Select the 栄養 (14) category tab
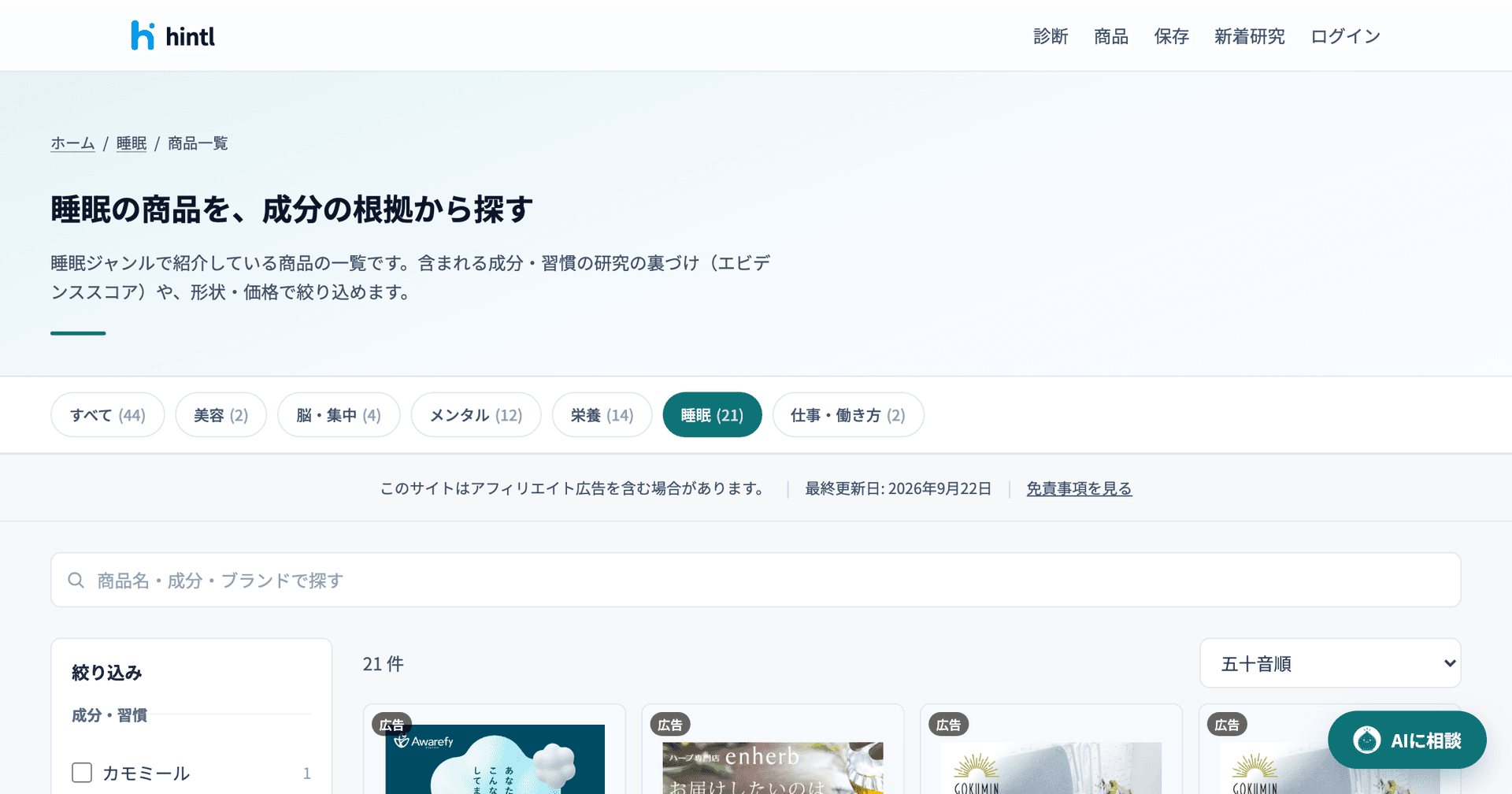 point(602,415)
